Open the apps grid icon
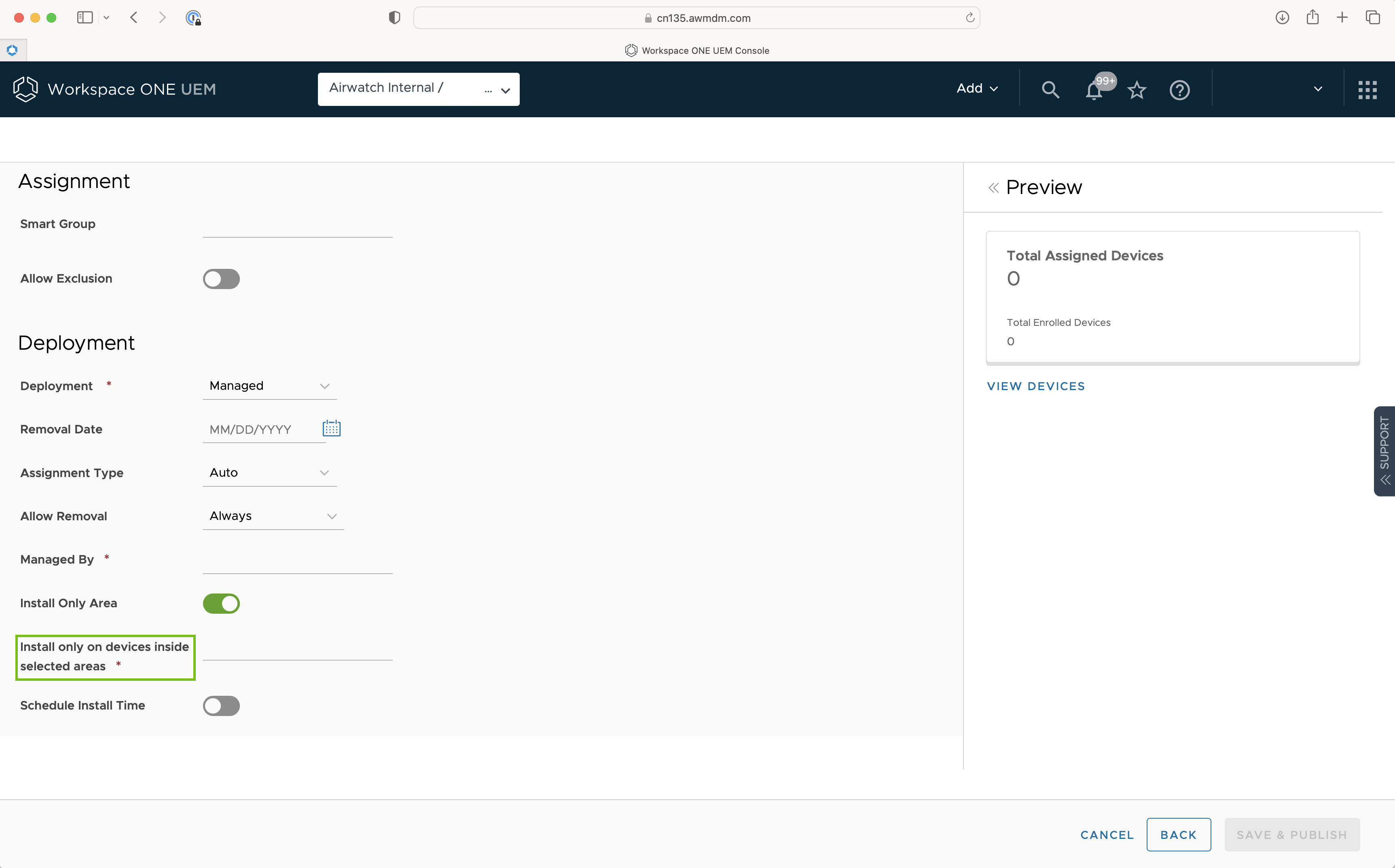The height and width of the screenshot is (868, 1395). tap(1367, 90)
